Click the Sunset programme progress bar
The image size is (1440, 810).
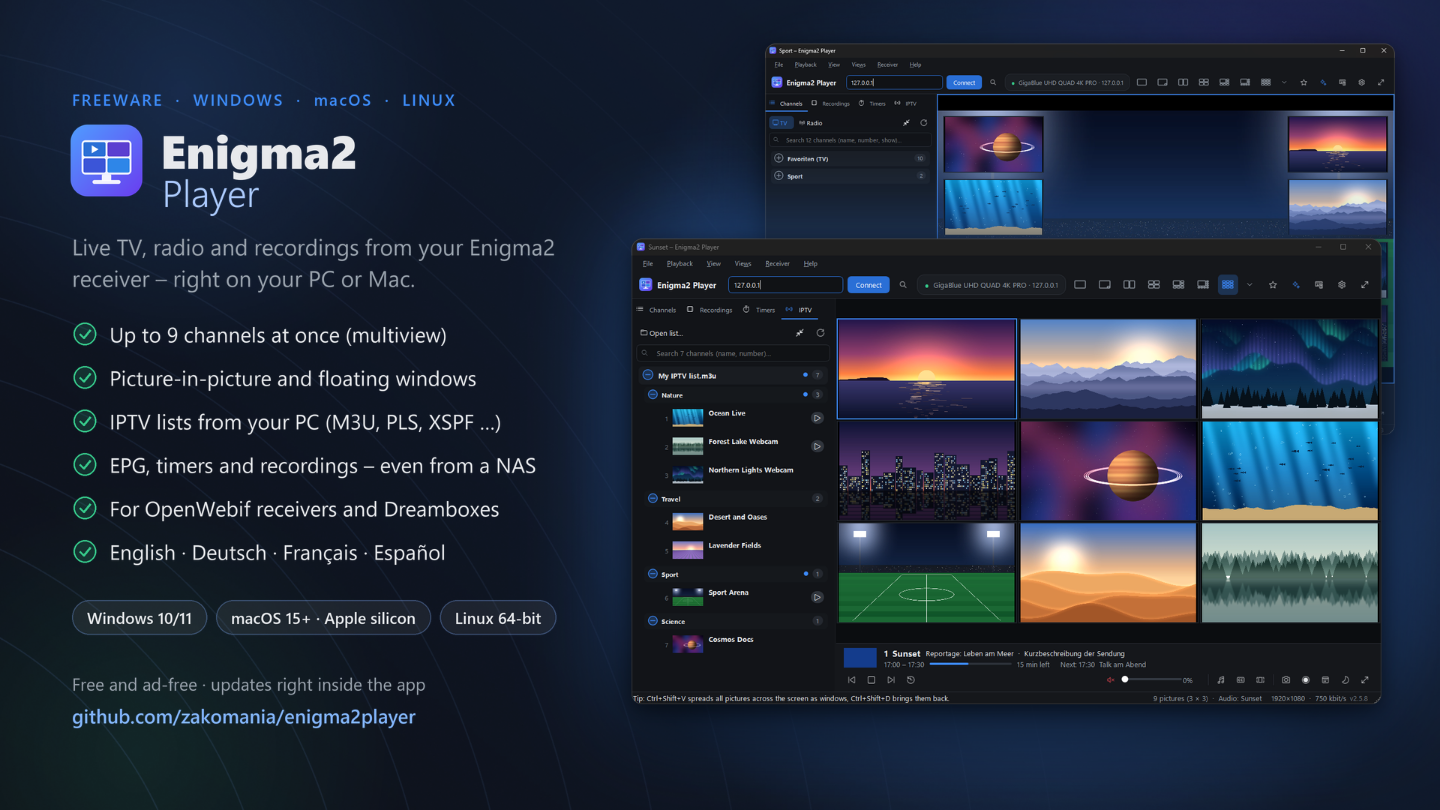(x=970, y=664)
